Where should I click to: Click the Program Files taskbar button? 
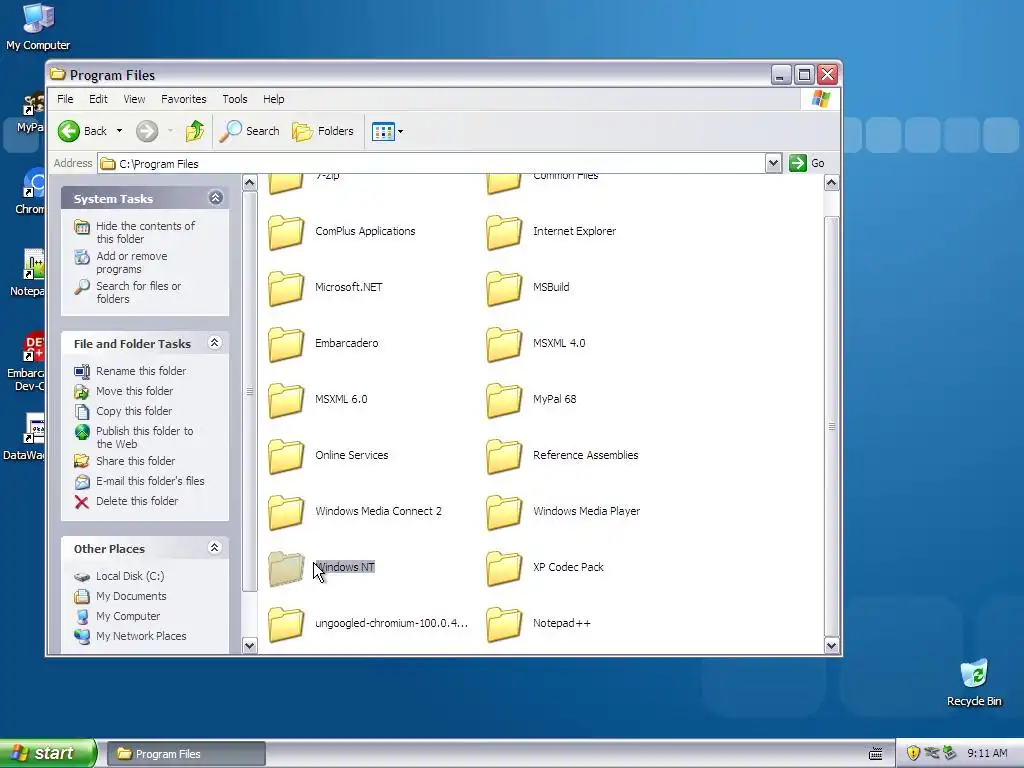tap(186, 754)
